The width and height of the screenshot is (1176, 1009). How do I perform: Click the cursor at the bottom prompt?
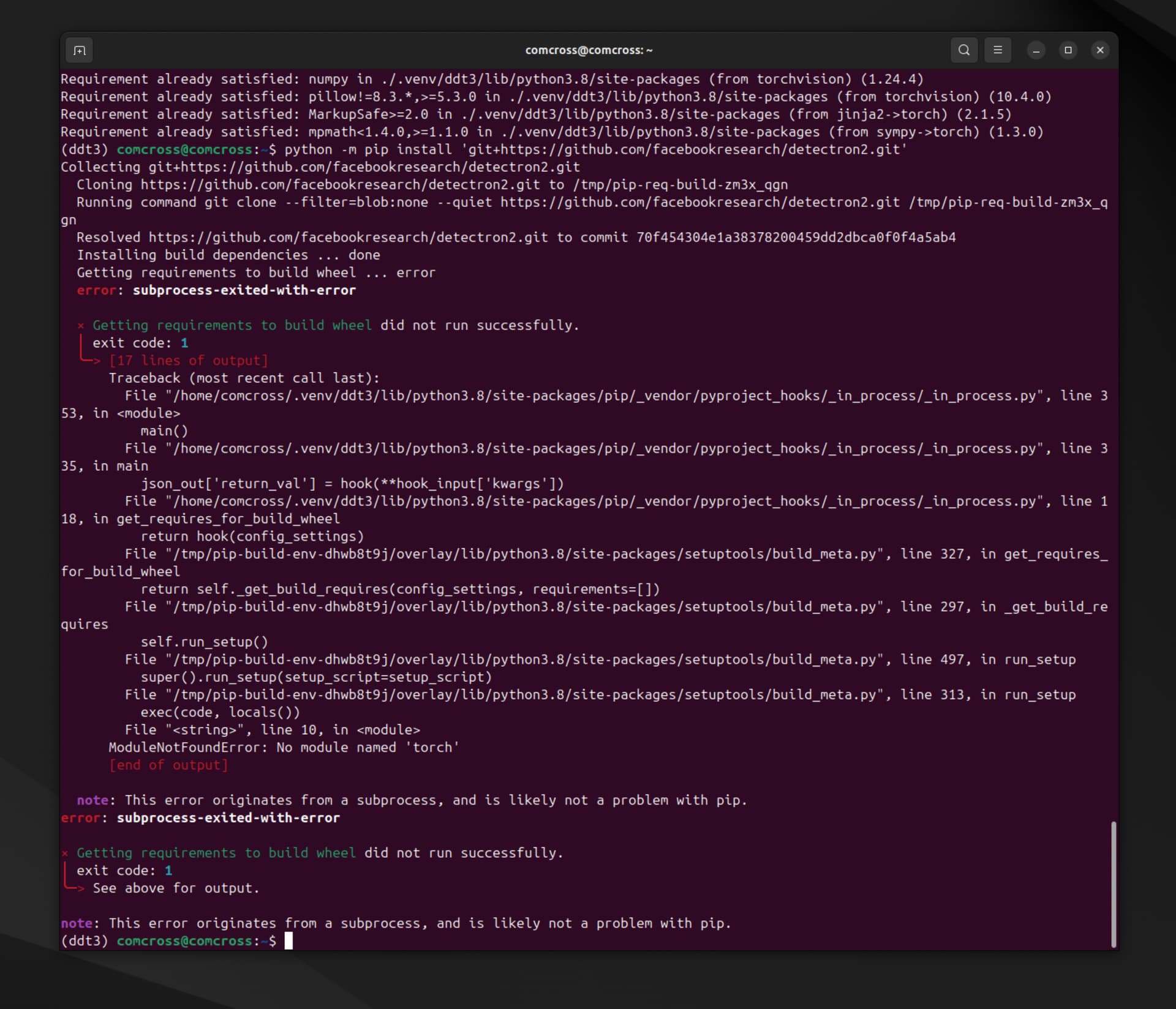(288, 940)
